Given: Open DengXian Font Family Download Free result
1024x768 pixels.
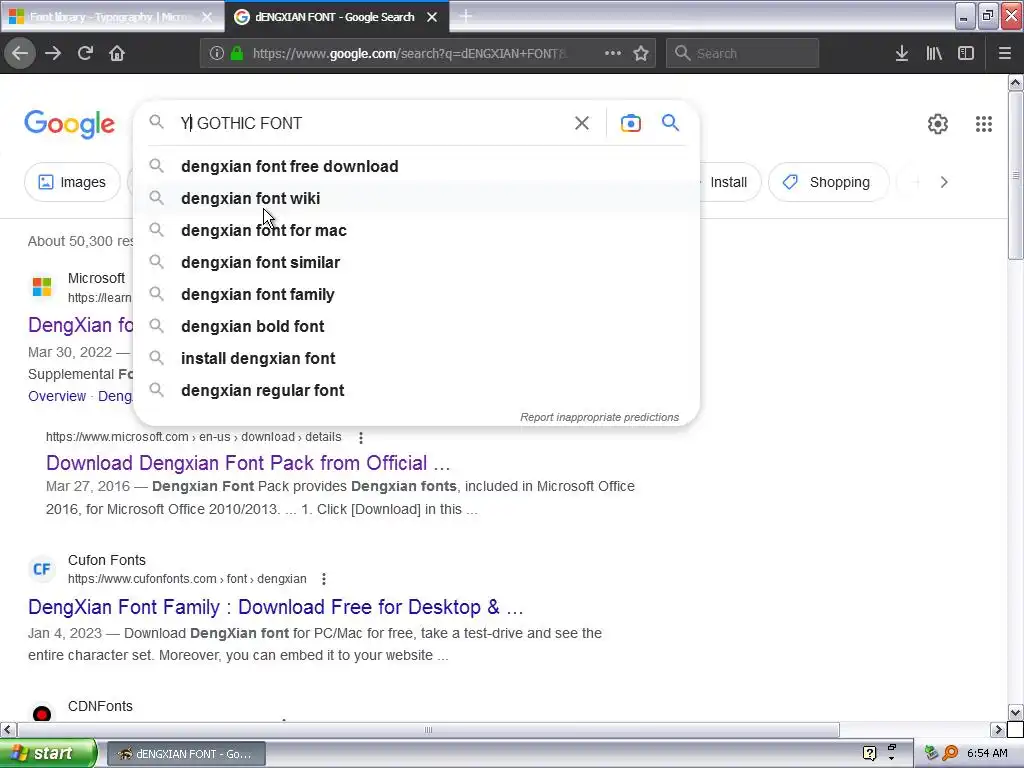Looking at the screenshot, I should [276, 607].
